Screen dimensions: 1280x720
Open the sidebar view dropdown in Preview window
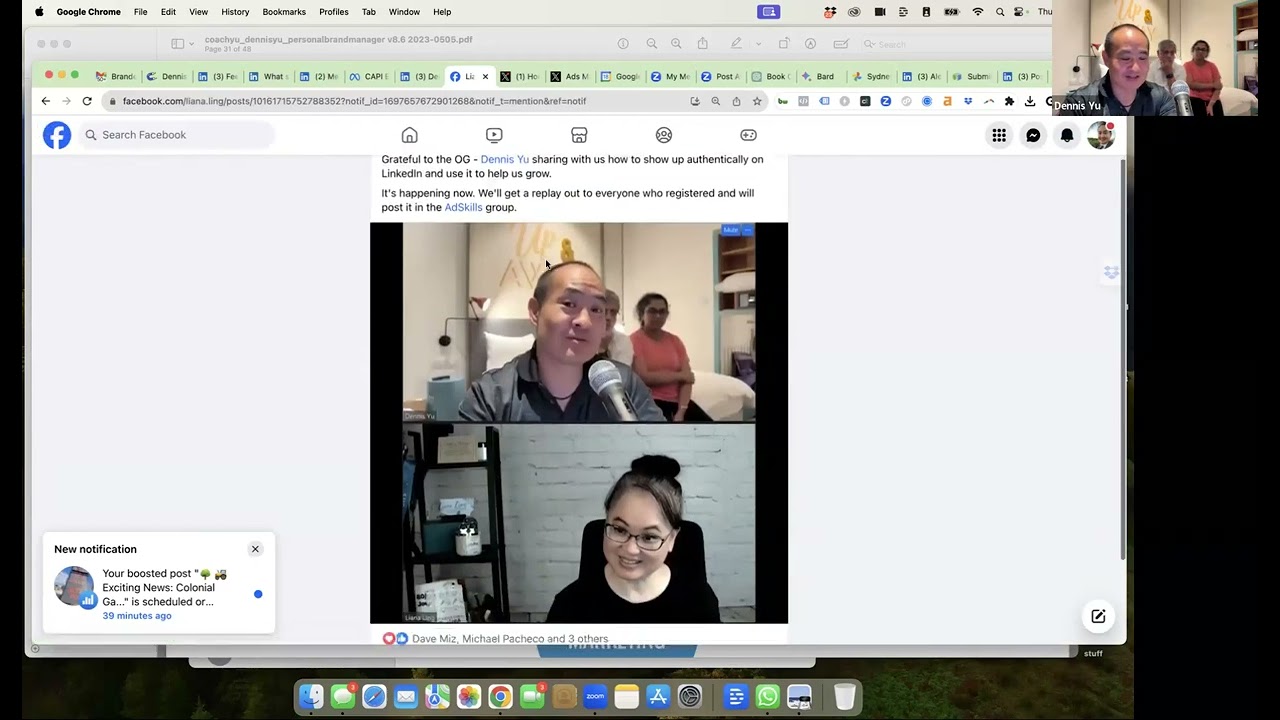[x=181, y=44]
